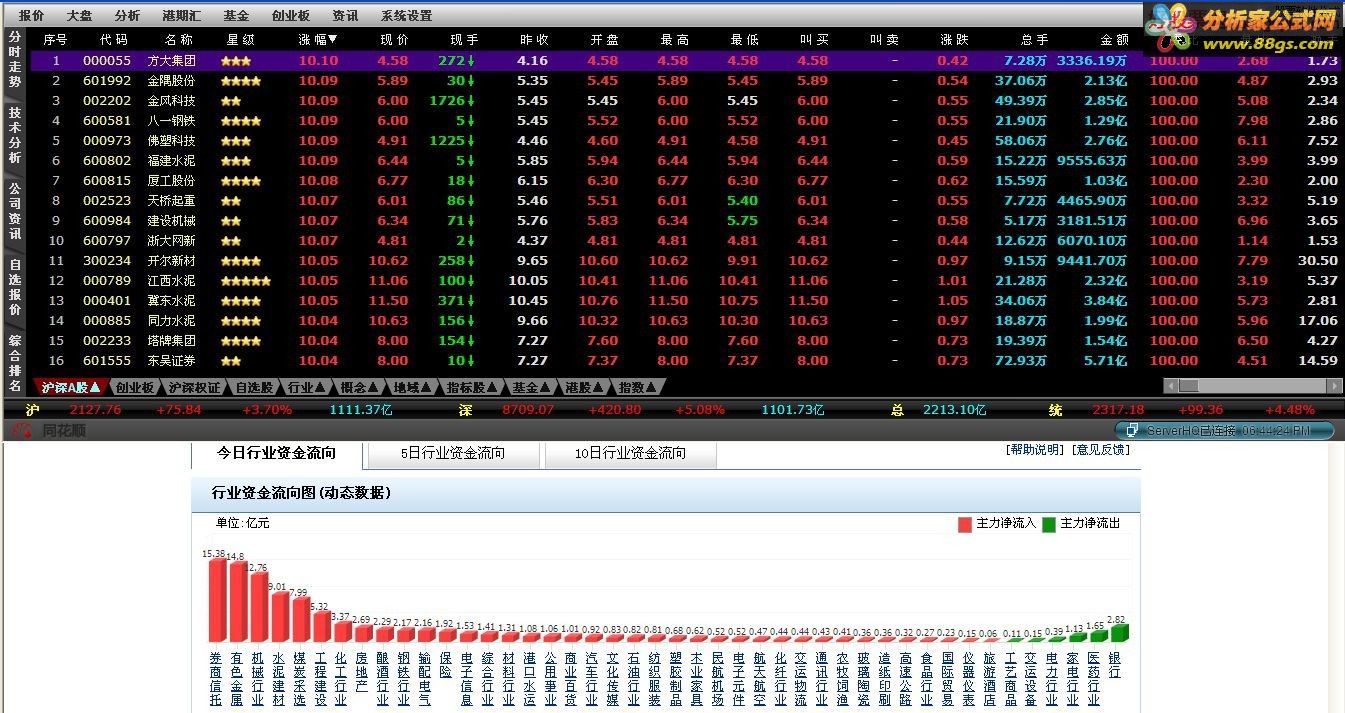
Task: Expand the 指数 tab dropdown
Action: point(651,387)
